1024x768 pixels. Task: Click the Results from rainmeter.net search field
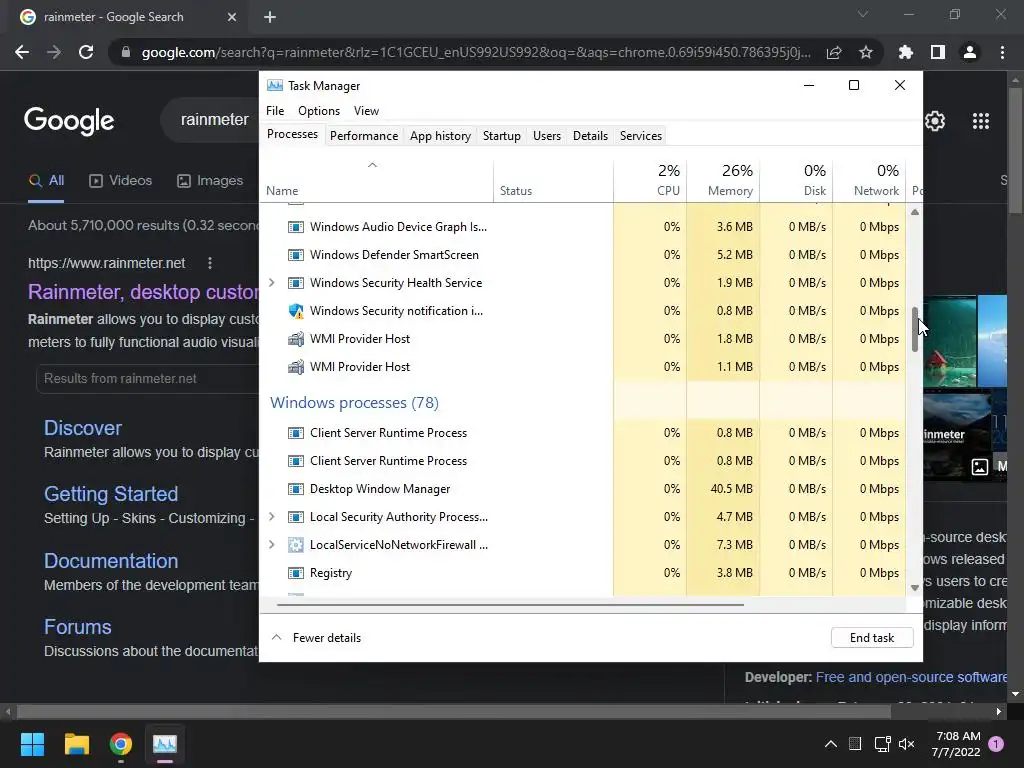[148, 379]
